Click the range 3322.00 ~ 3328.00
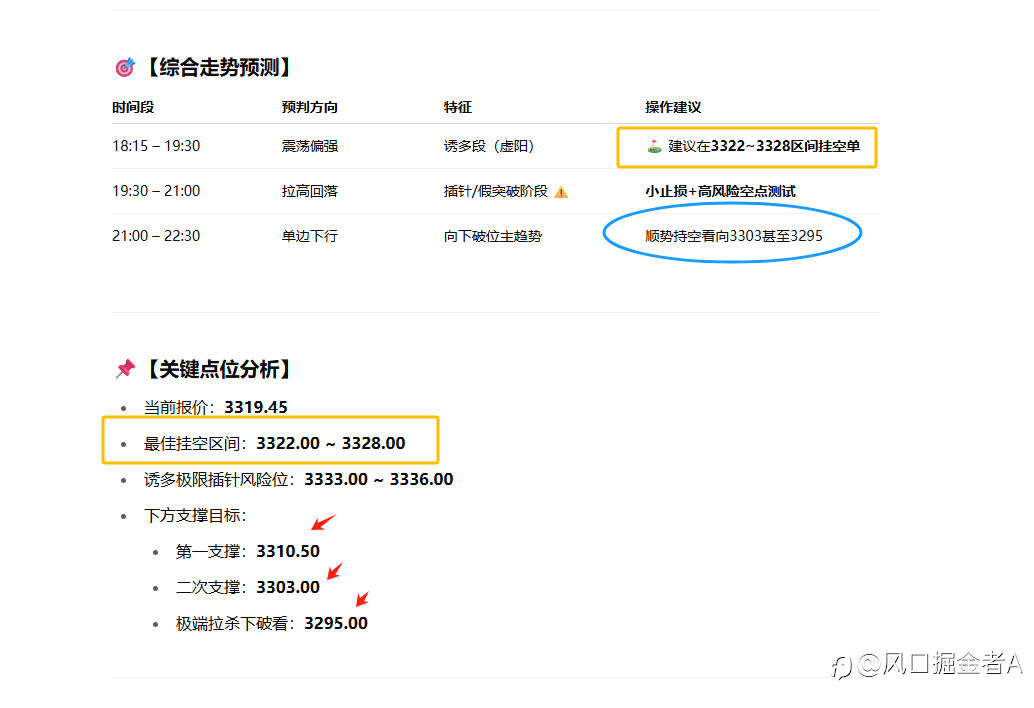Image resolution: width=1034 pixels, height=708 pixels. pyautogui.click(x=331, y=443)
